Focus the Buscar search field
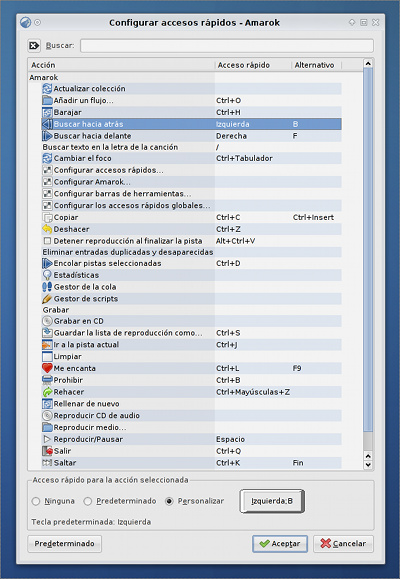400x579 pixels. [227, 46]
